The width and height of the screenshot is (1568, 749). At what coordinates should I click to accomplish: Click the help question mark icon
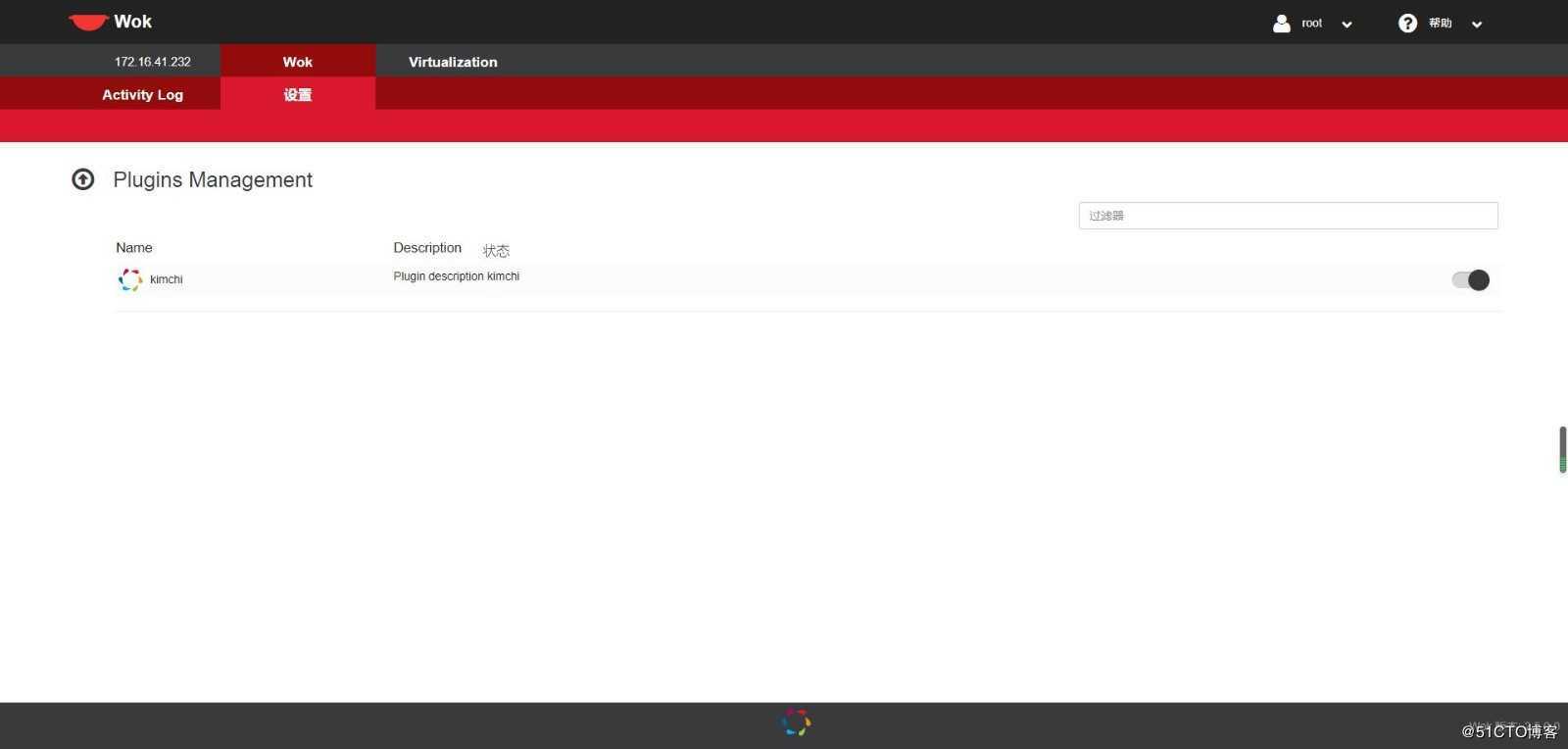(x=1407, y=24)
